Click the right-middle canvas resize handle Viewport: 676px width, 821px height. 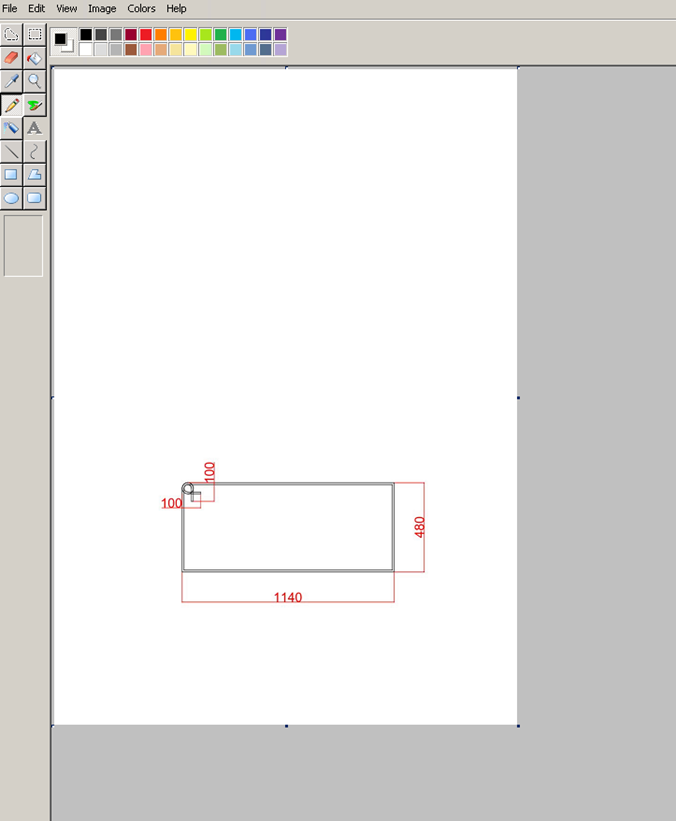(x=518, y=398)
